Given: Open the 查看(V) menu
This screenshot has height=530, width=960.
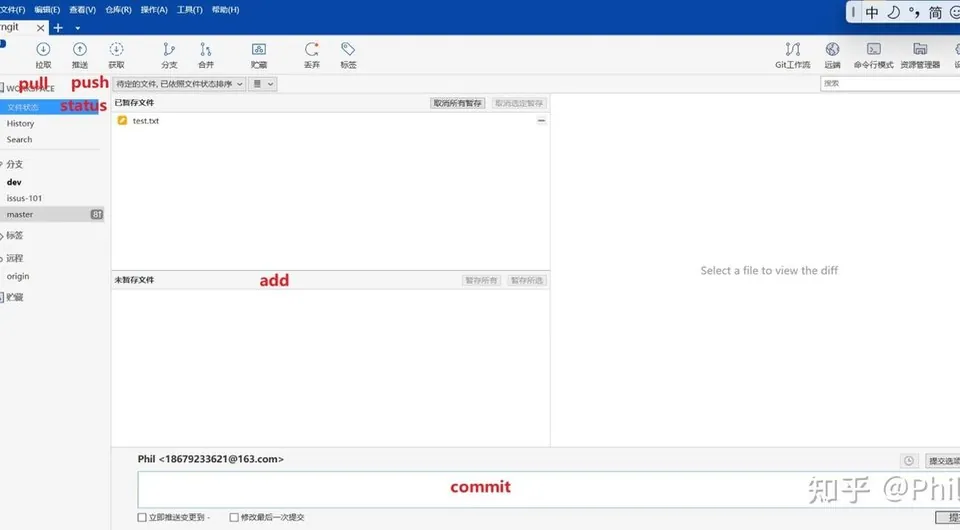Looking at the screenshot, I should pos(83,10).
